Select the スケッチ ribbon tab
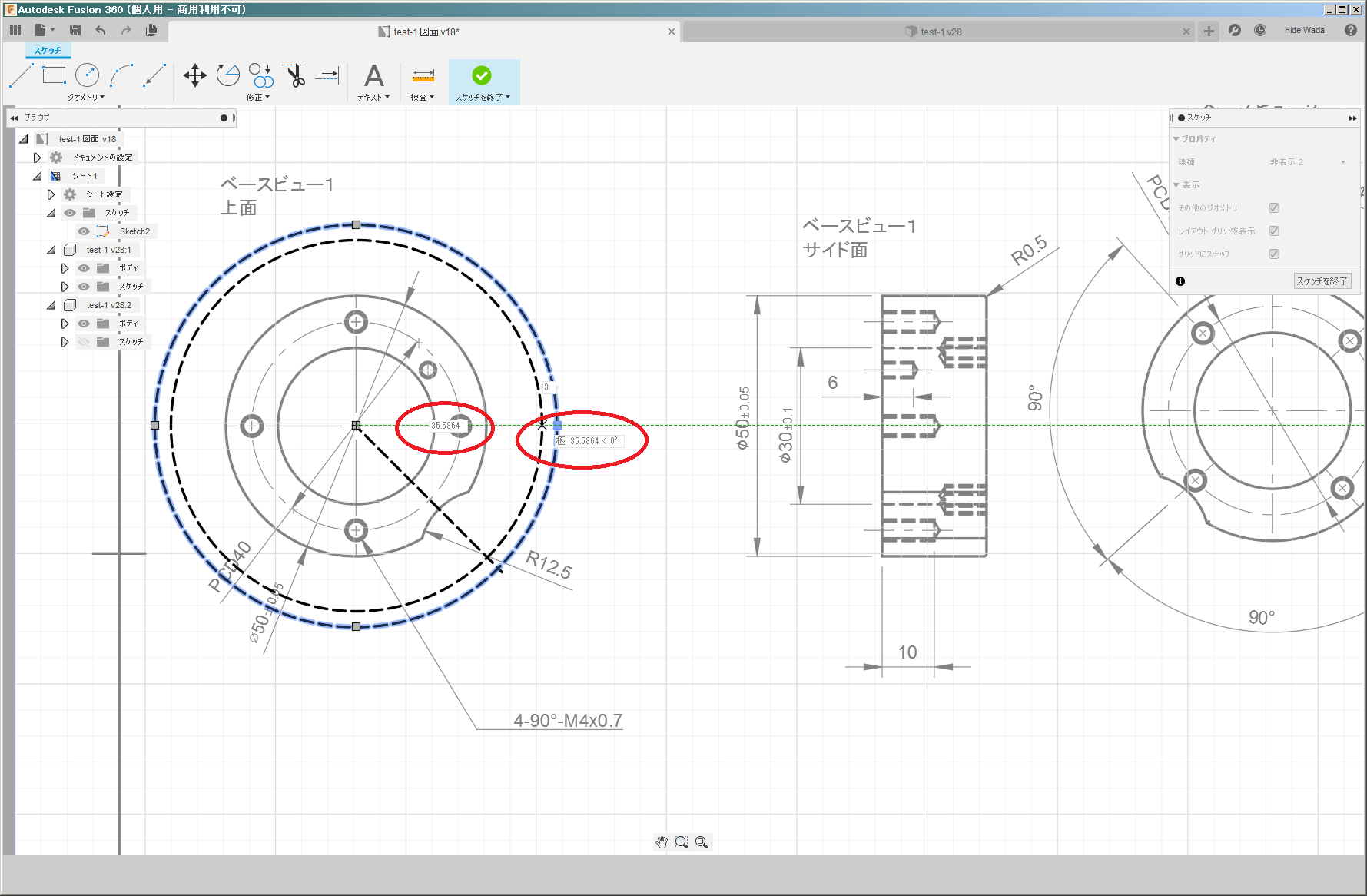Screen dimensions: 1367x896 [x=48, y=50]
